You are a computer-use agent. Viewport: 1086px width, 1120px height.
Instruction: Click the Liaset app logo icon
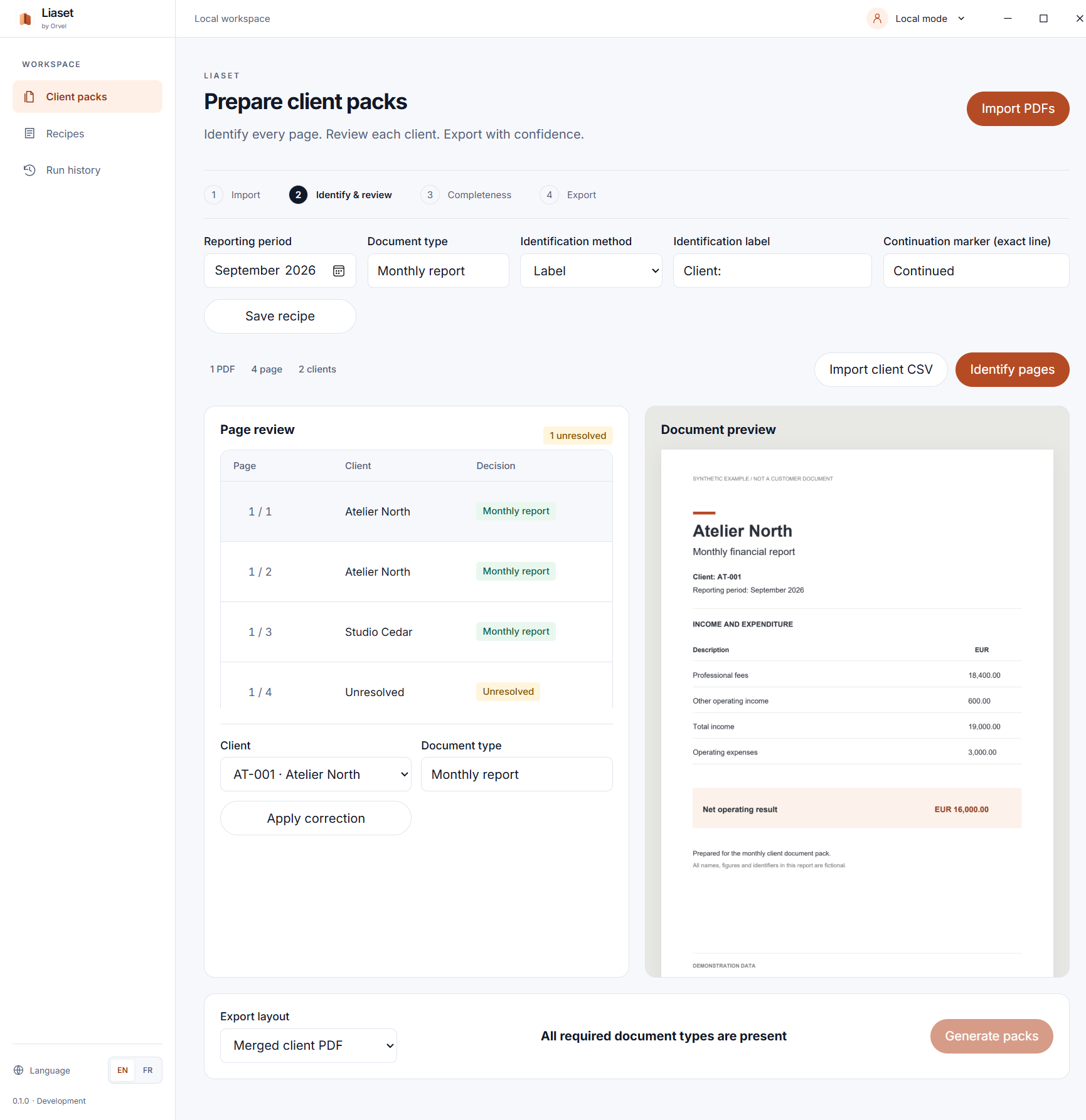[25, 19]
